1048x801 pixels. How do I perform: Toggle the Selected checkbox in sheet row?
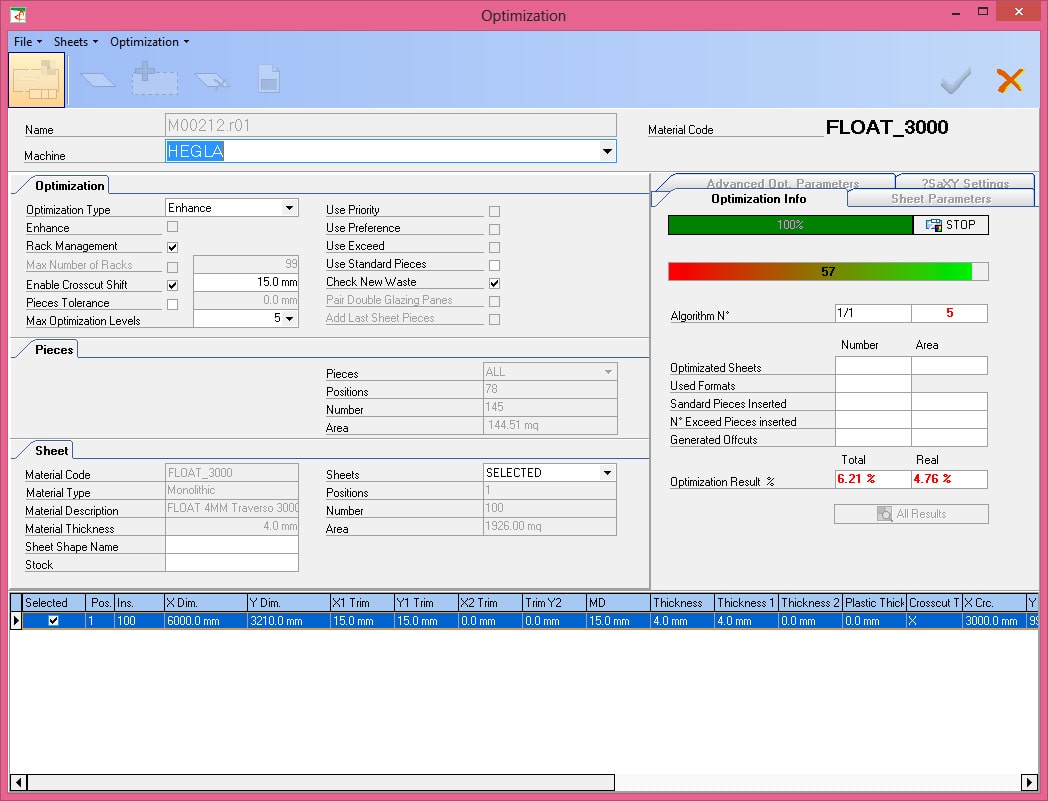point(53,620)
